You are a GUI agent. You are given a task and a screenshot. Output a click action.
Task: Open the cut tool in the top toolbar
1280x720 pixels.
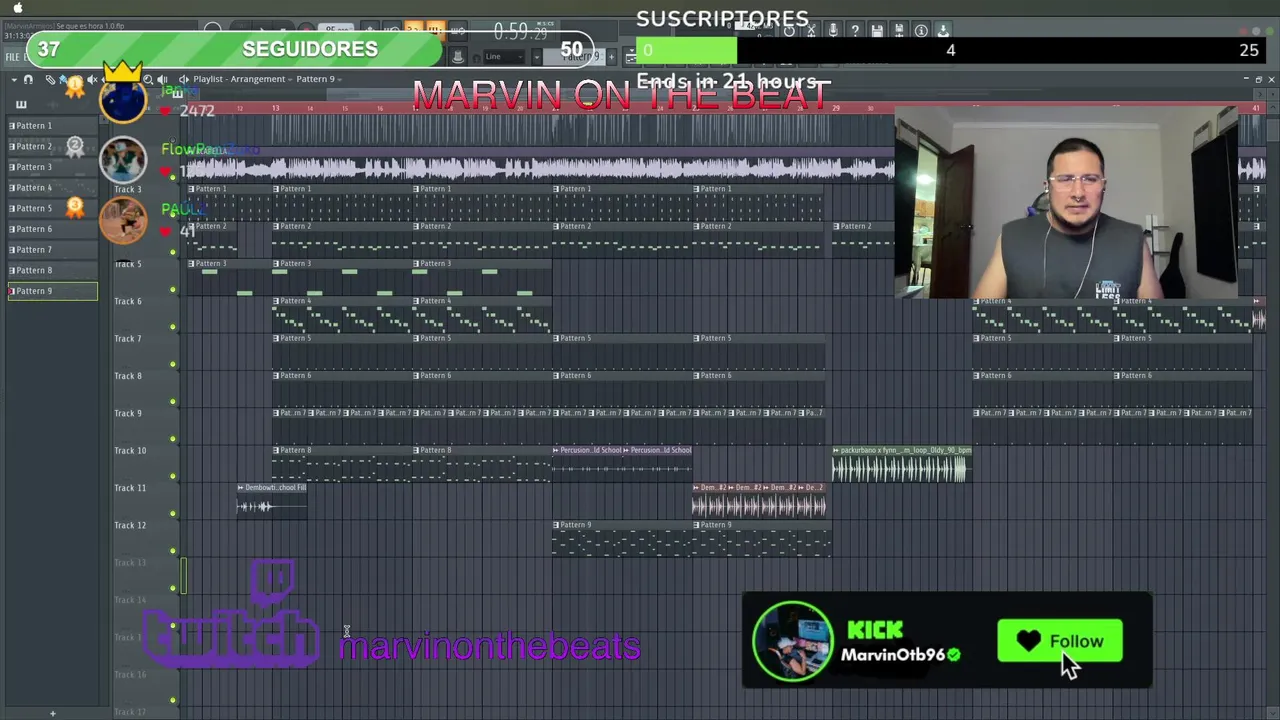click(811, 31)
